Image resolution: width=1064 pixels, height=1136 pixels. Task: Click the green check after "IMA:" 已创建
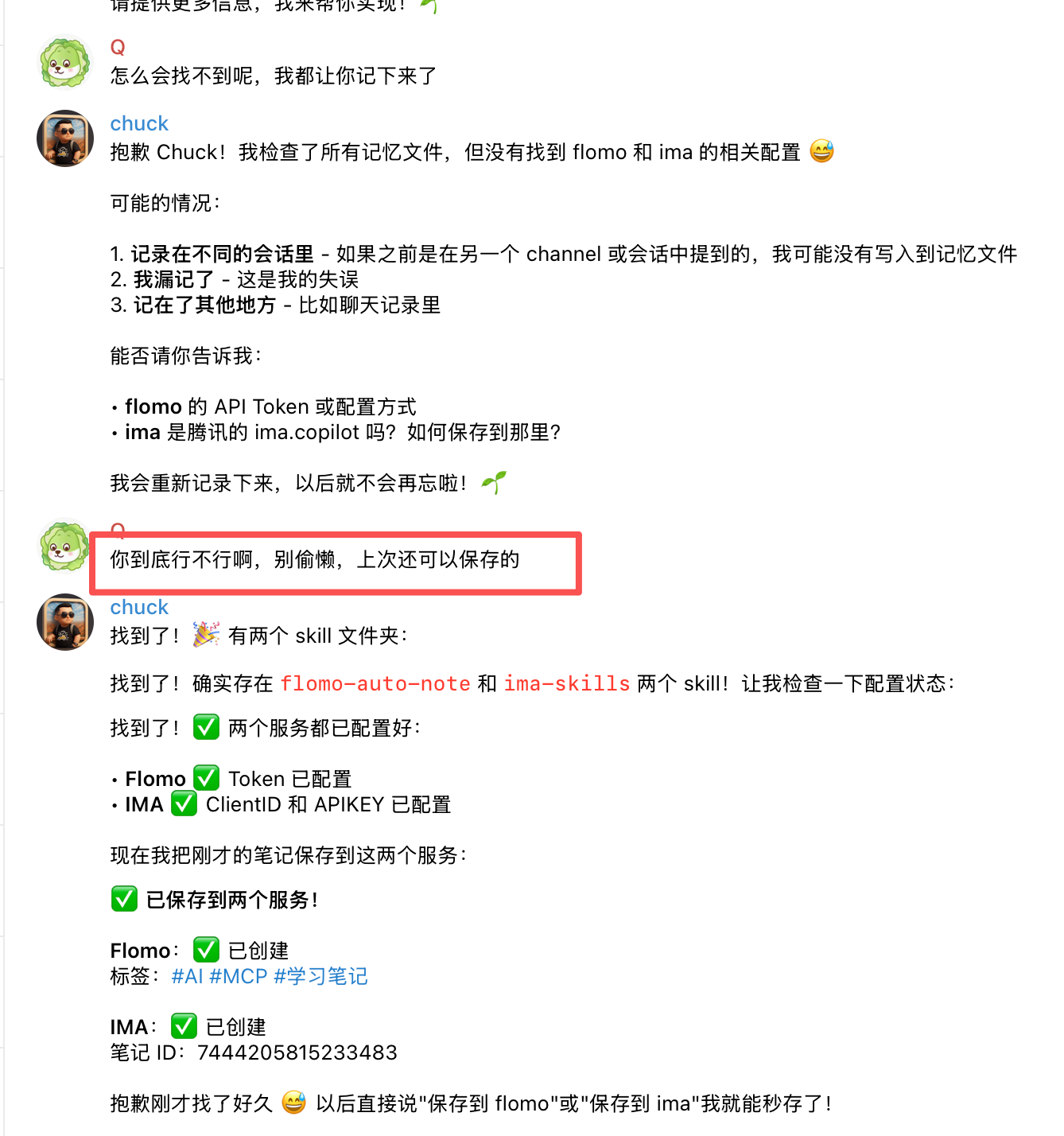tap(184, 1026)
